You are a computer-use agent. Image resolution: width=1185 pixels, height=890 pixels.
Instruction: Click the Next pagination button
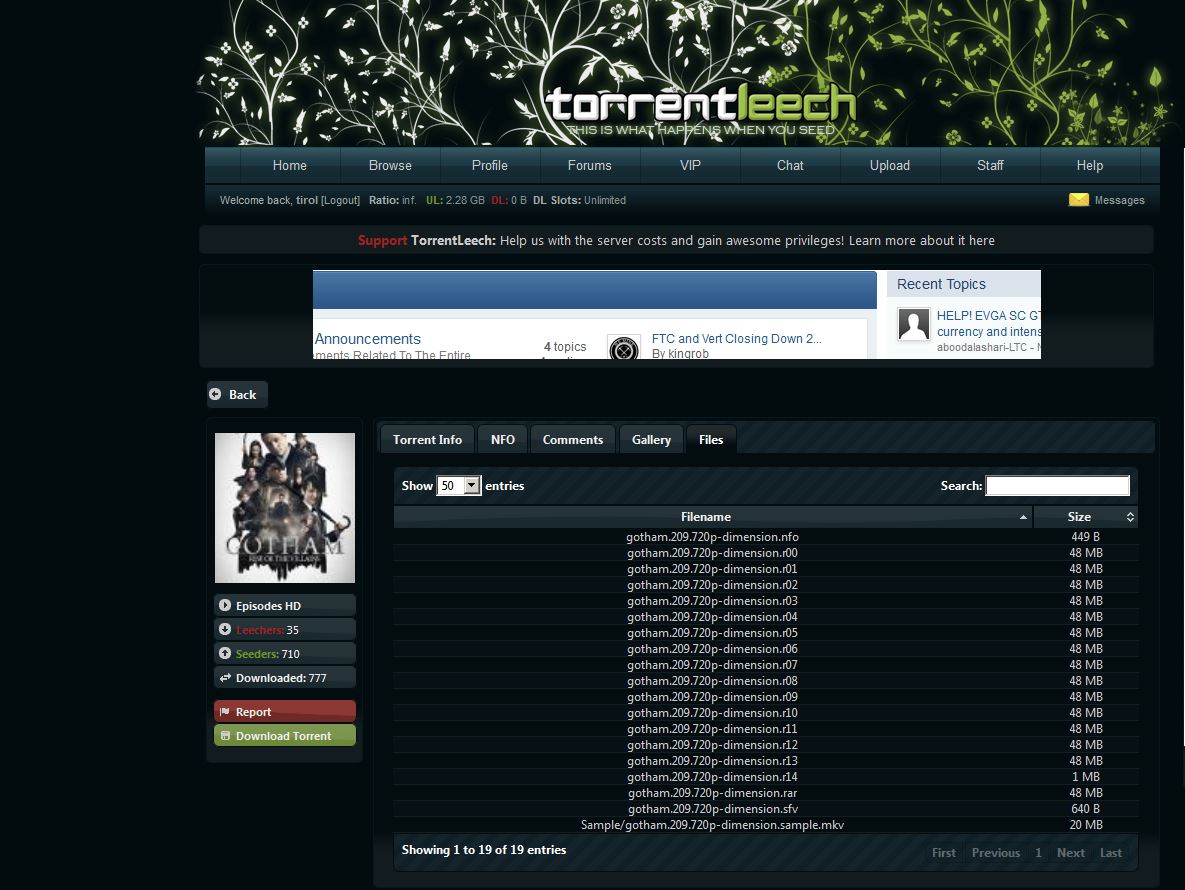tap(1070, 852)
